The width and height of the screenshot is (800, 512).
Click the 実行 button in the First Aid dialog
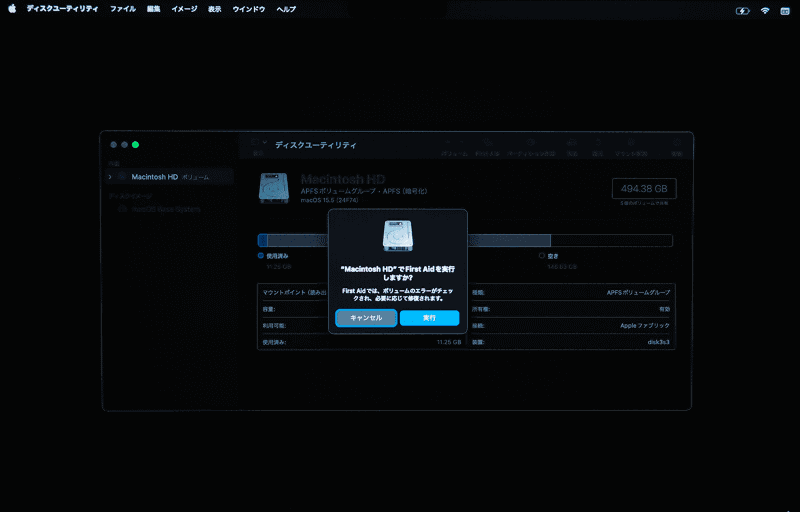430,318
